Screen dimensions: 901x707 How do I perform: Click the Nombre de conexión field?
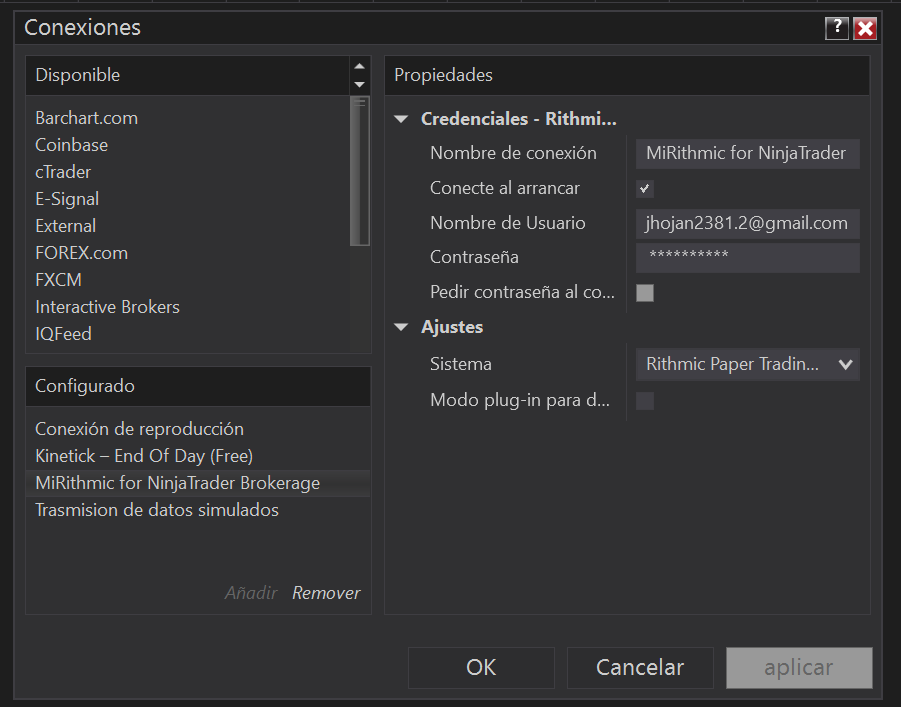[x=747, y=153]
